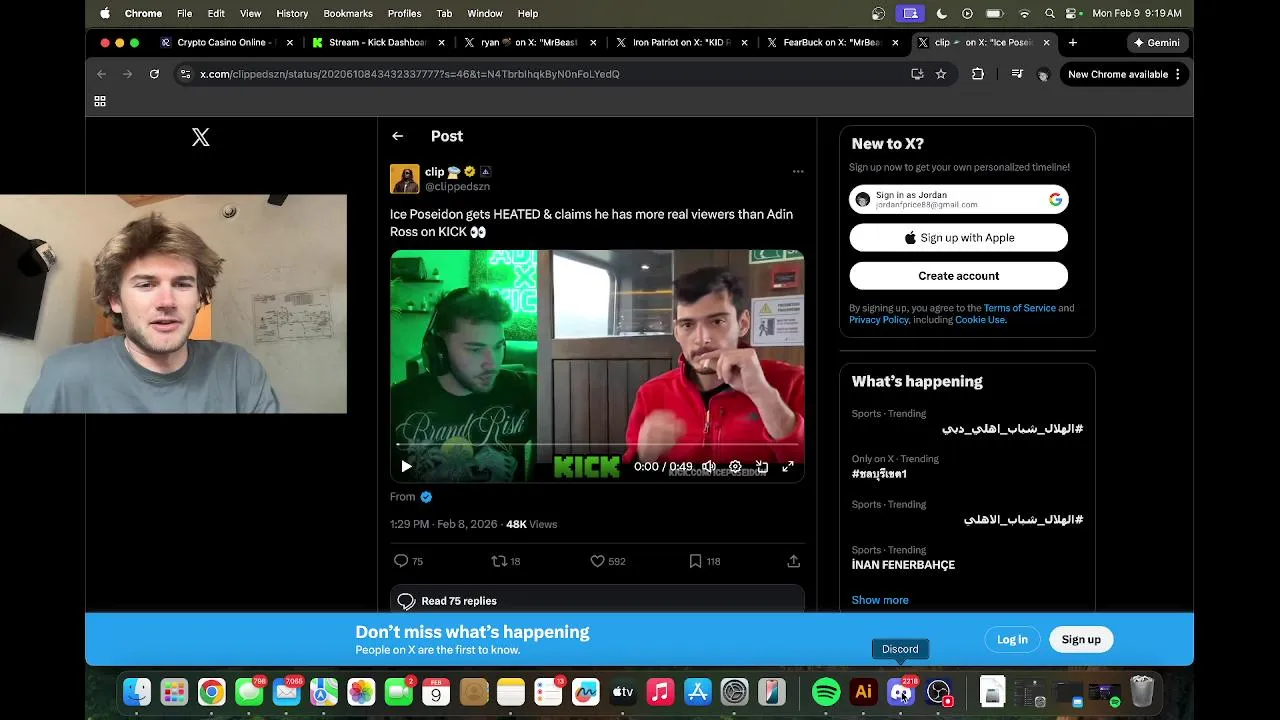Repost the post with 18 reposts

click(506, 561)
